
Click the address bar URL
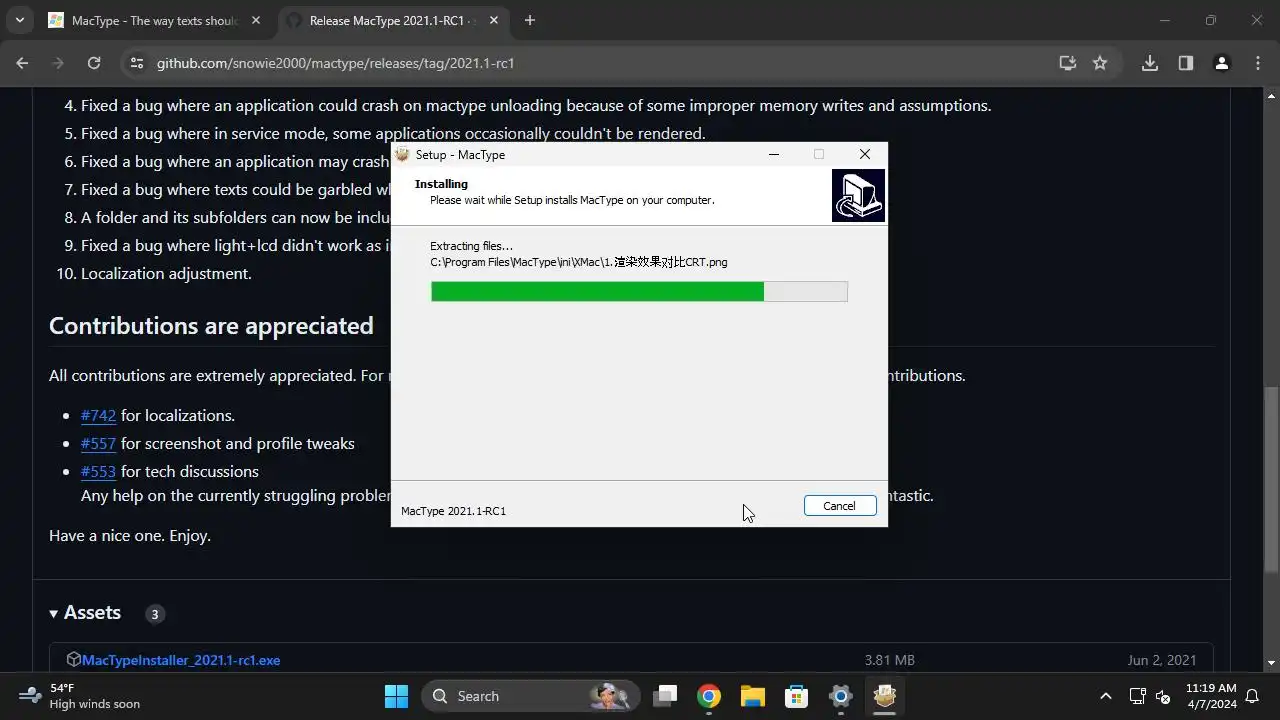(x=335, y=63)
